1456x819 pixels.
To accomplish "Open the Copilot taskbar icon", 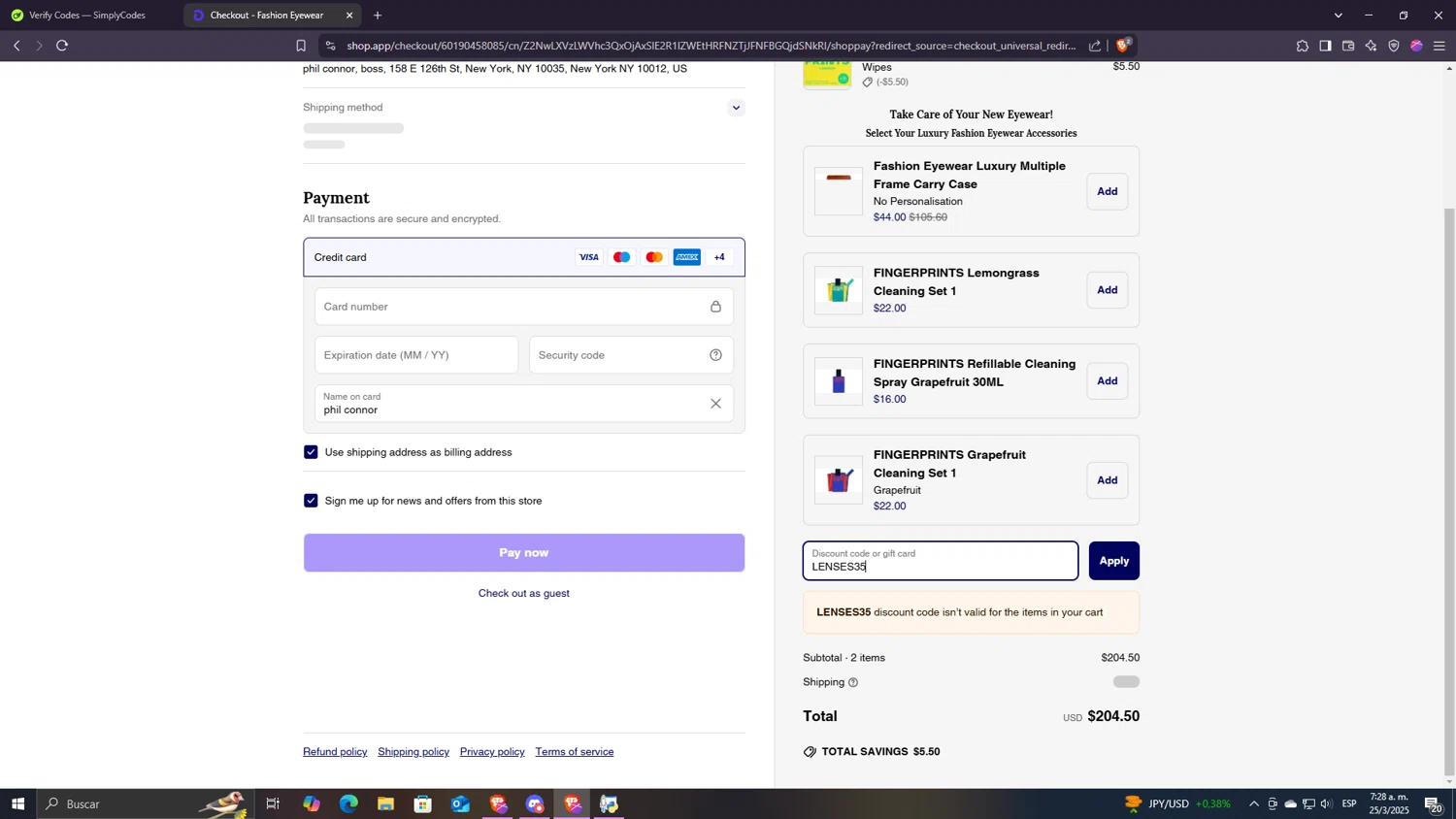I will [x=311, y=803].
